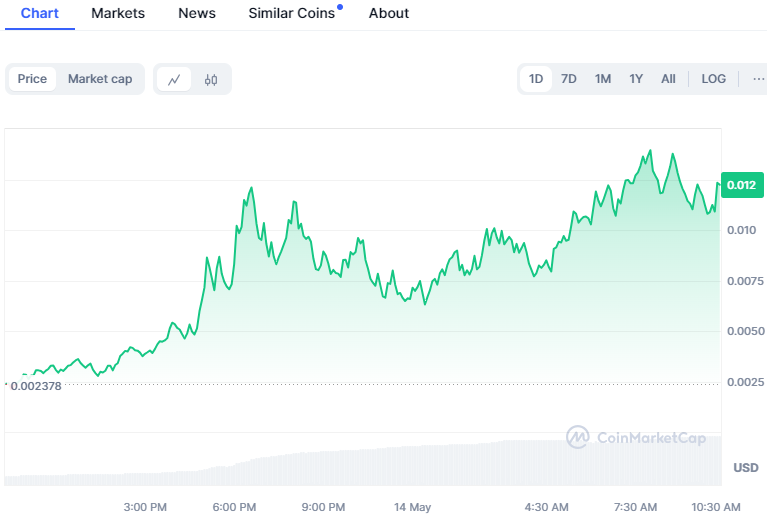767x520 pixels.
Task: Click the blue dot beside Similar Coins
Action: pos(340,7)
